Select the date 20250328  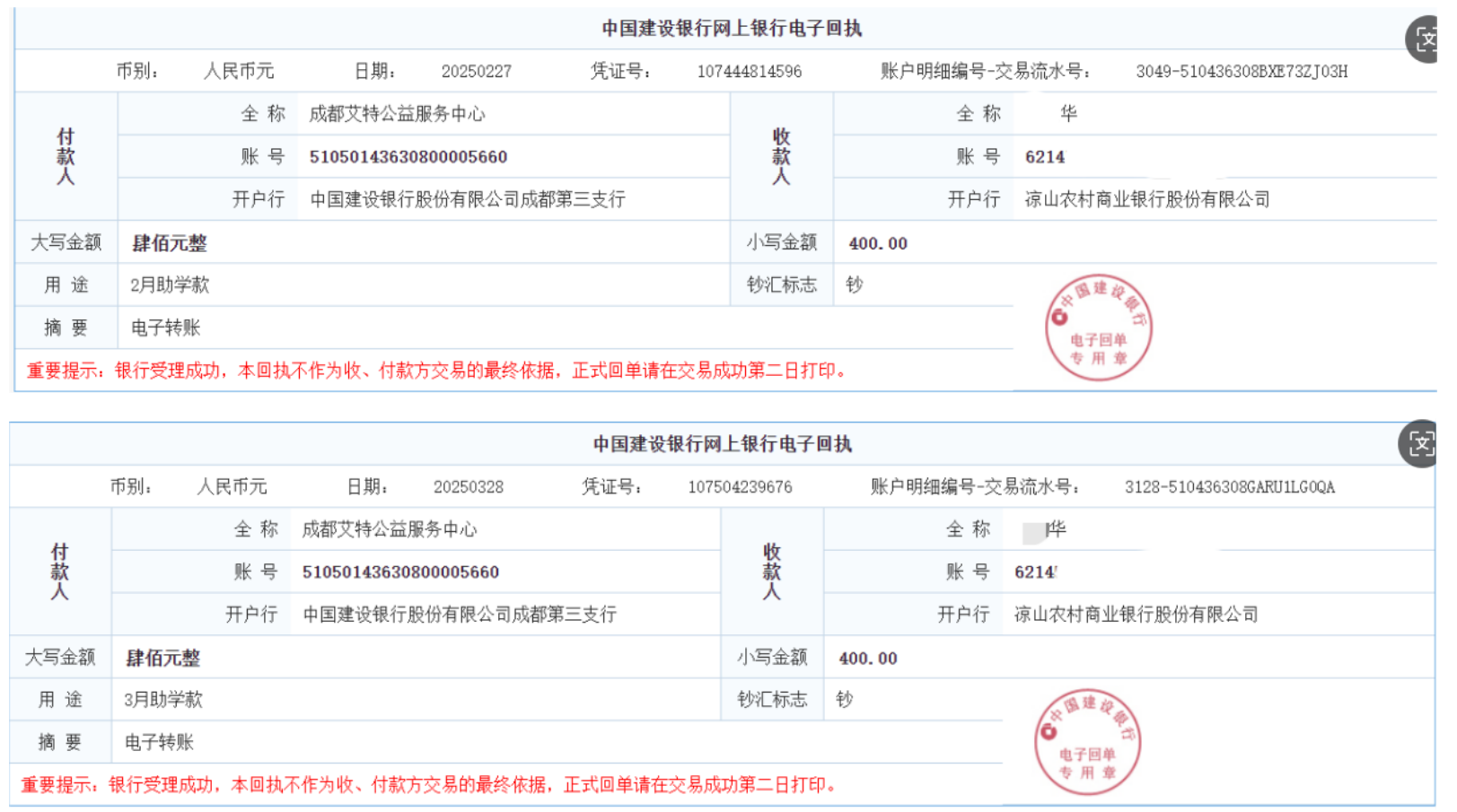pyautogui.click(x=469, y=487)
